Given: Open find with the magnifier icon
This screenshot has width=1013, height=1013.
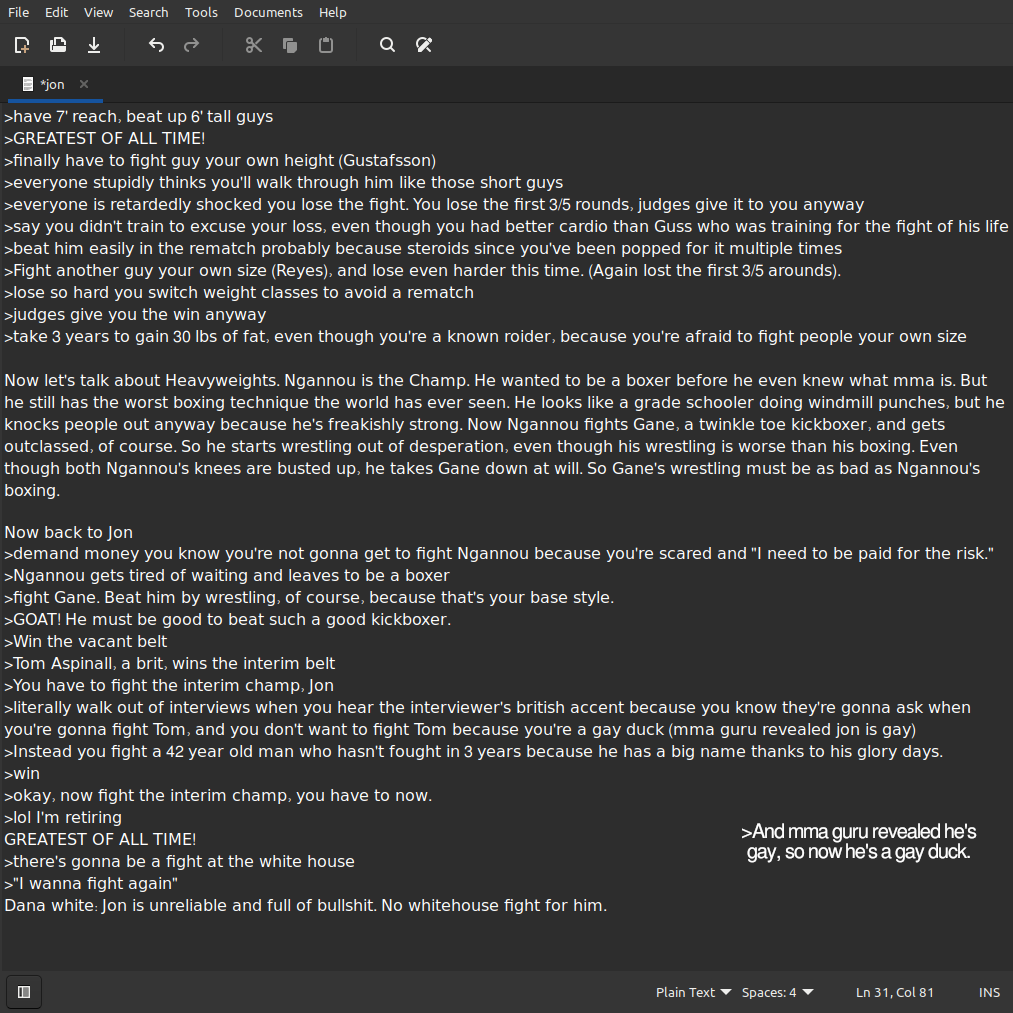Looking at the screenshot, I should (388, 45).
